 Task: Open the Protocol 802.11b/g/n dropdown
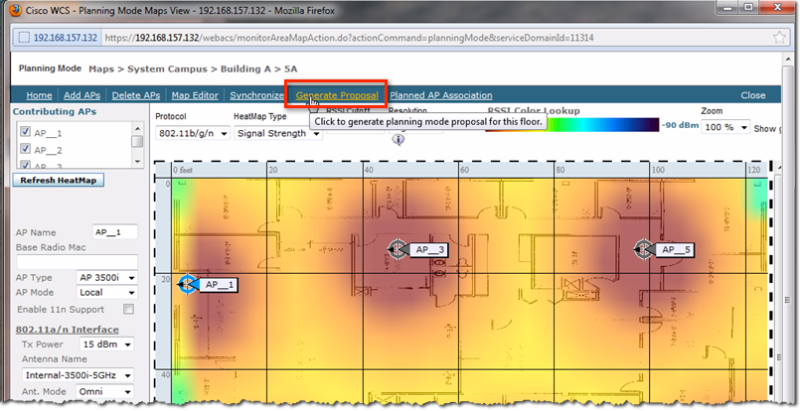[192, 134]
